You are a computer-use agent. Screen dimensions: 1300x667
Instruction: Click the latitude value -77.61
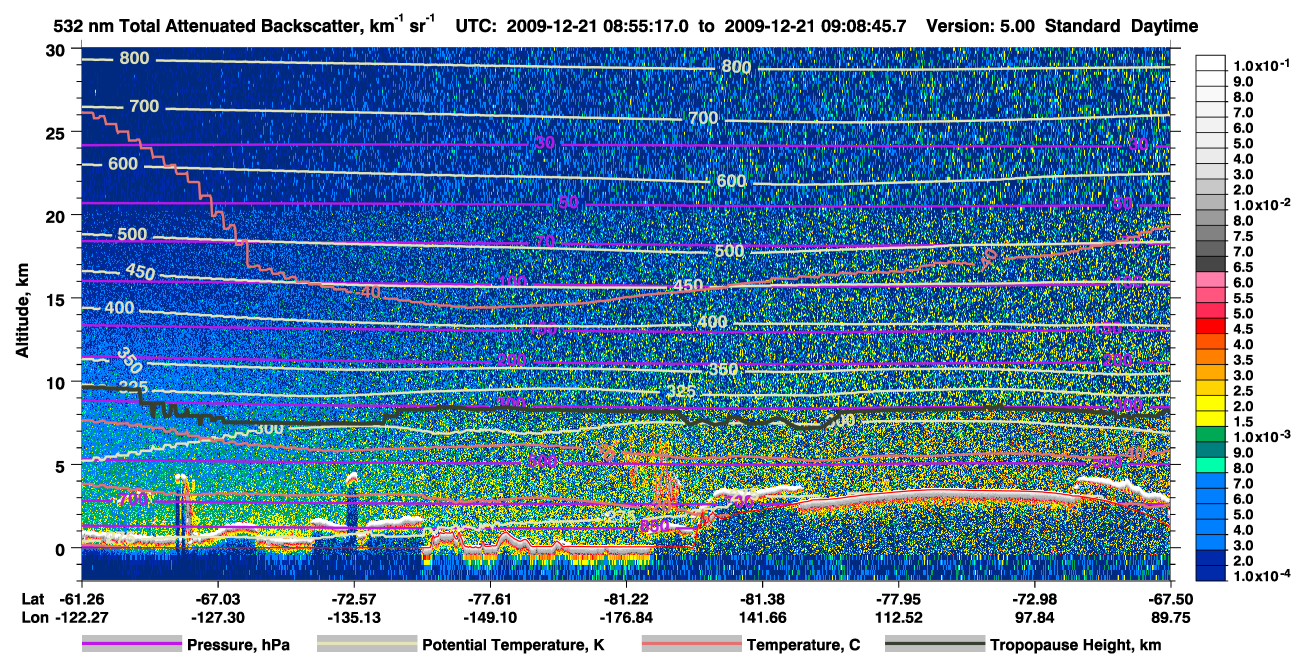point(490,599)
